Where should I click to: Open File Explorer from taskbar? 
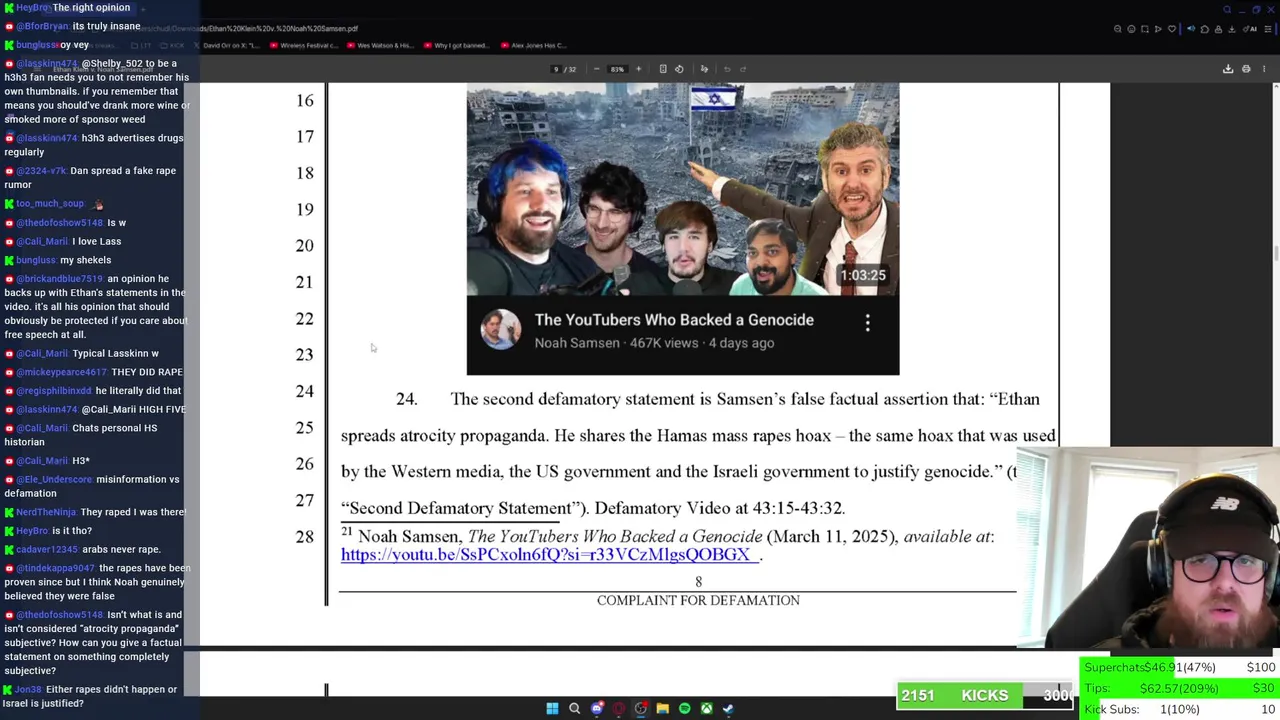point(662,709)
